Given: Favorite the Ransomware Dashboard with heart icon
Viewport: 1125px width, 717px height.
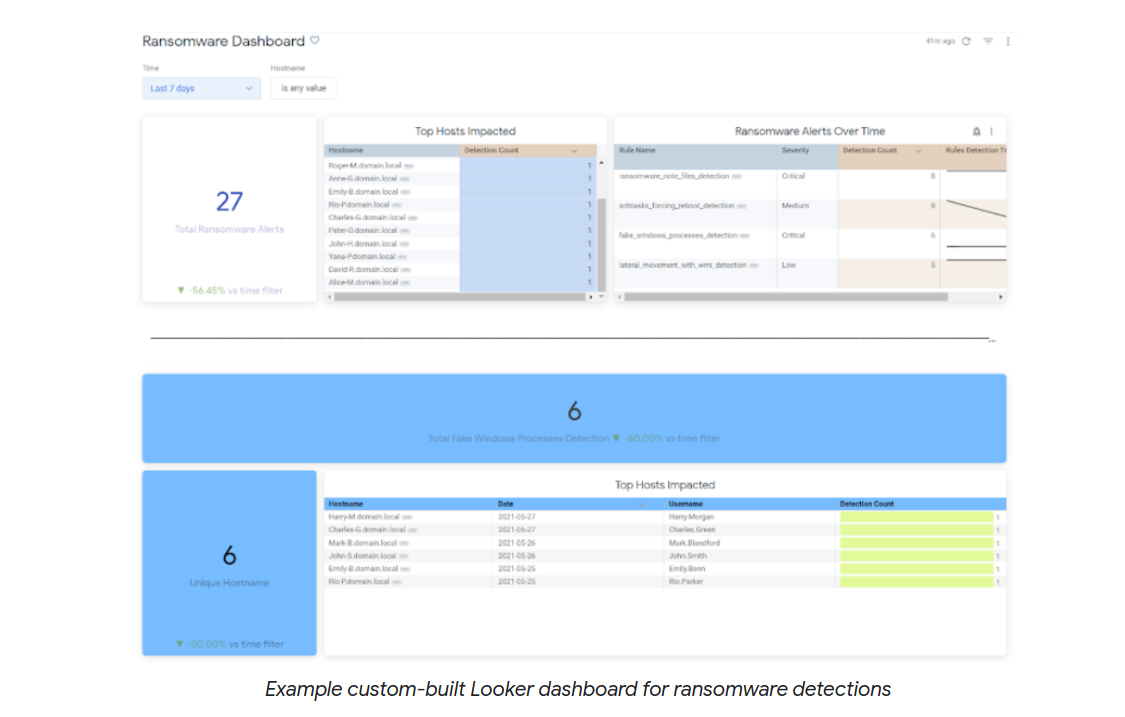Looking at the screenshot, I should pyautogui.click(x=314, y=41).
